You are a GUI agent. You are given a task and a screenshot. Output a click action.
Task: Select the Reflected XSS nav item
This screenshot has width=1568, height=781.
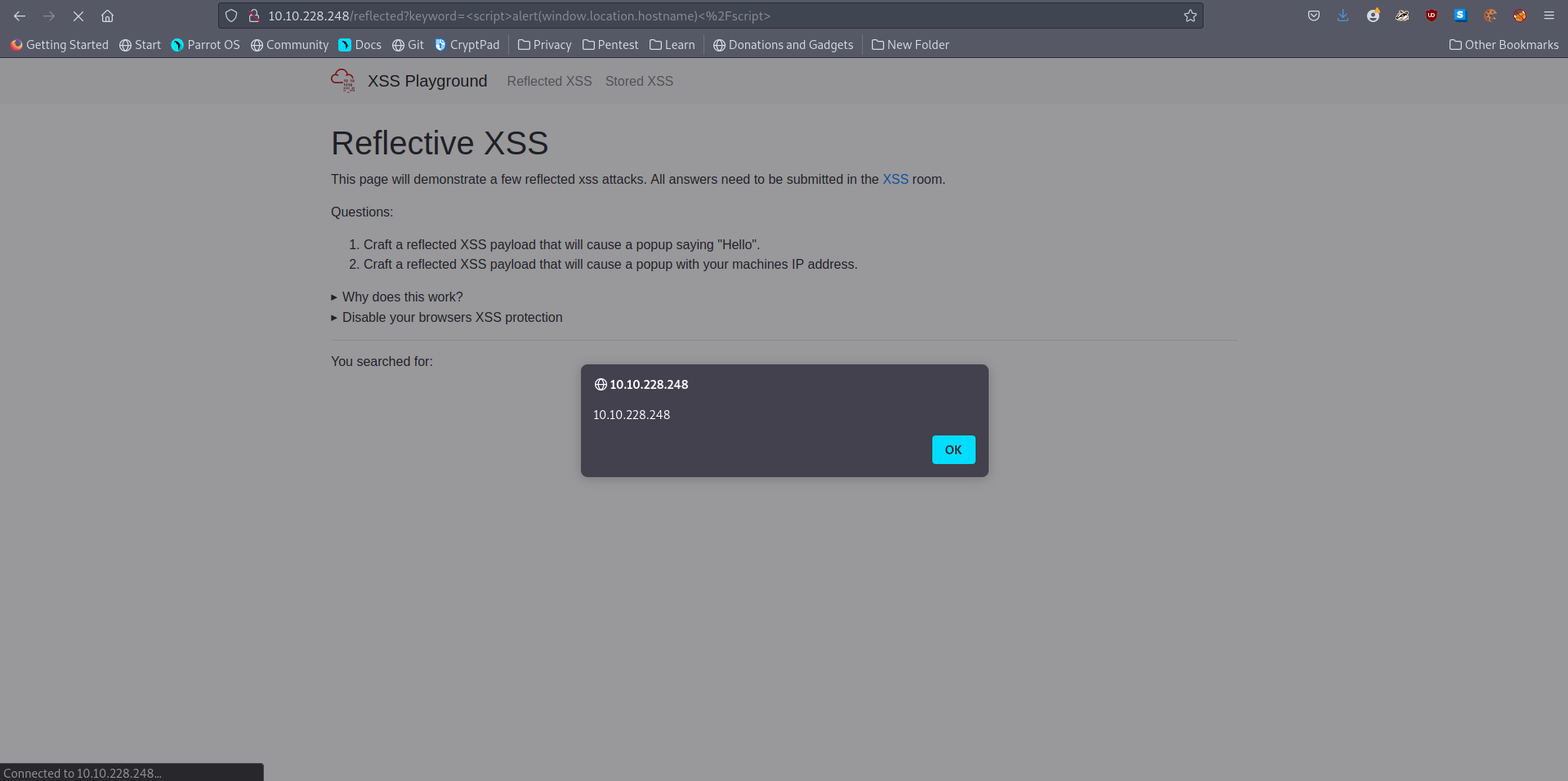click(x=549, y=81)
